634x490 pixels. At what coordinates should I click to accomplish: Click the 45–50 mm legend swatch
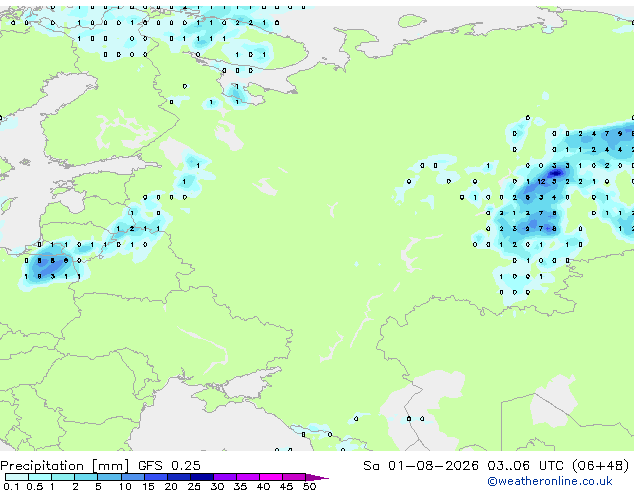pos(294,477)
